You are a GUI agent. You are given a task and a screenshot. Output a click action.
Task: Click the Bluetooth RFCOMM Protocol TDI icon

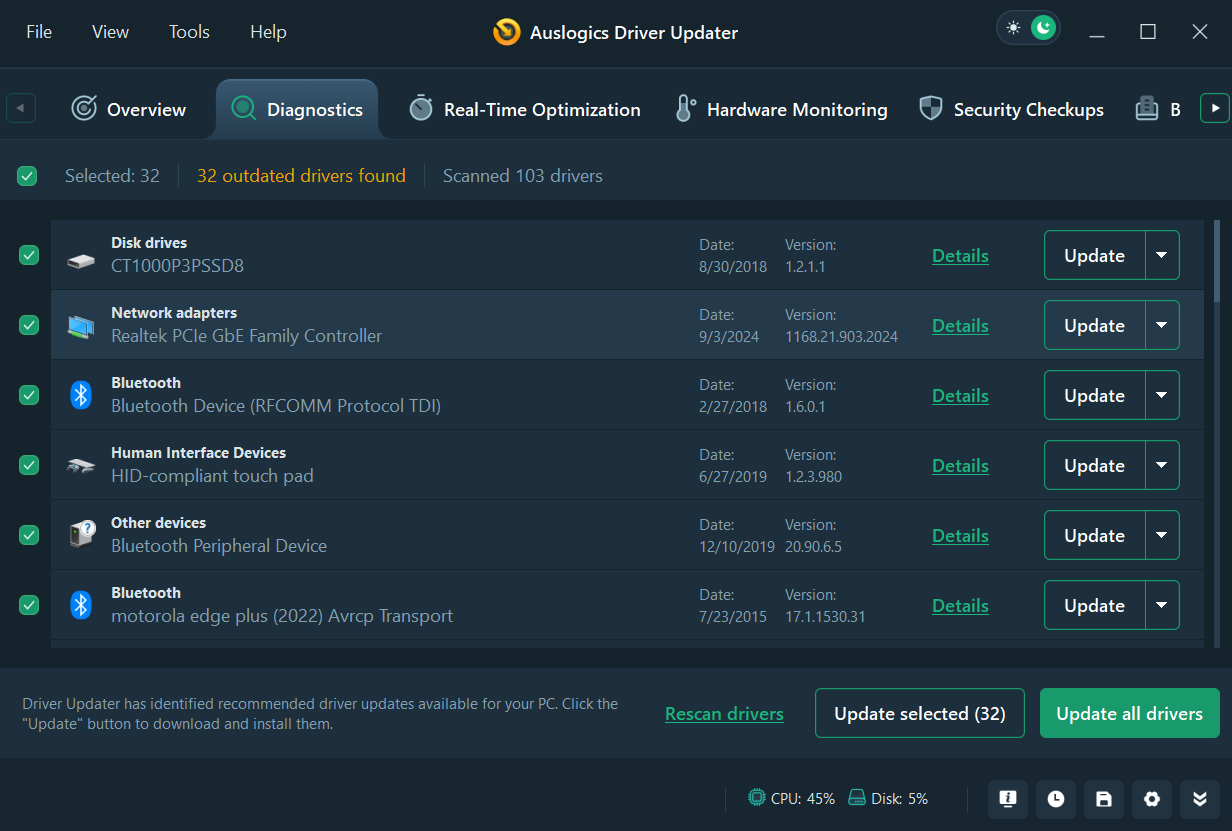click(81, 395)
